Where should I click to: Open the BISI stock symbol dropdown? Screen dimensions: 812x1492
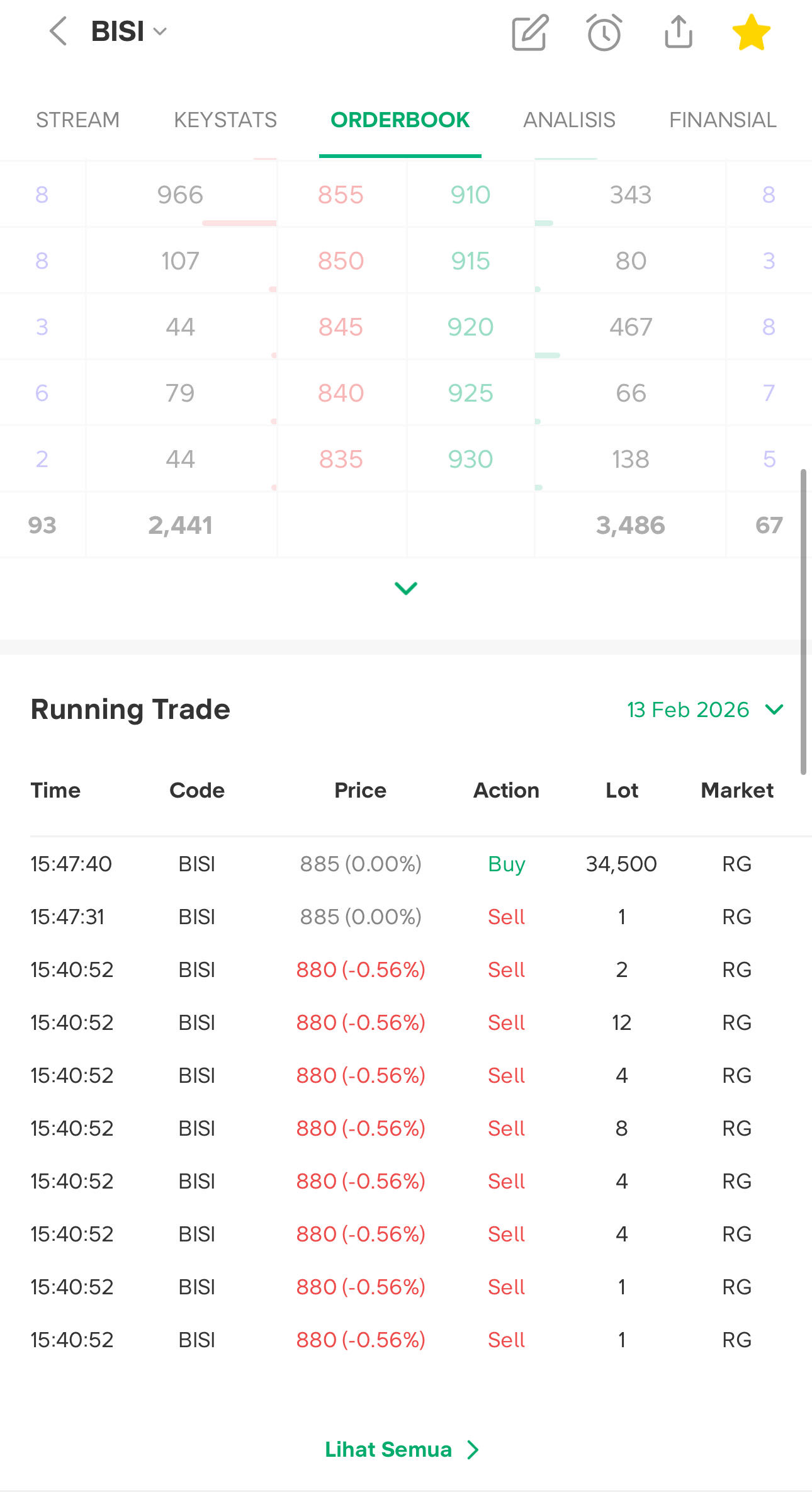pyautogui.click(x=129, y=31)
